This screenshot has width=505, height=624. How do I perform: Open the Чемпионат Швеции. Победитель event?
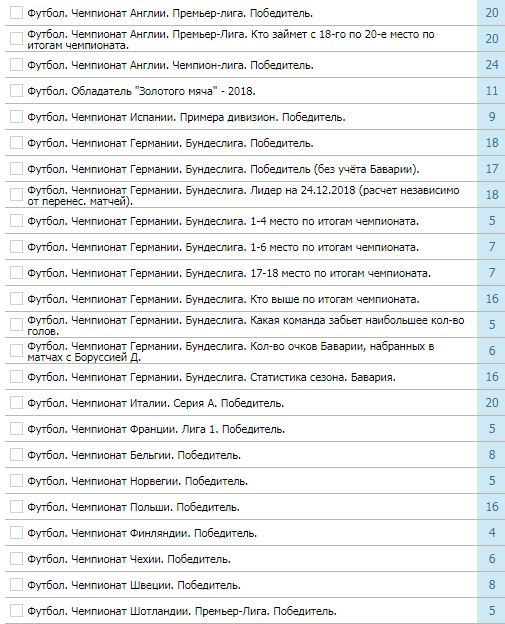point(134,585)
